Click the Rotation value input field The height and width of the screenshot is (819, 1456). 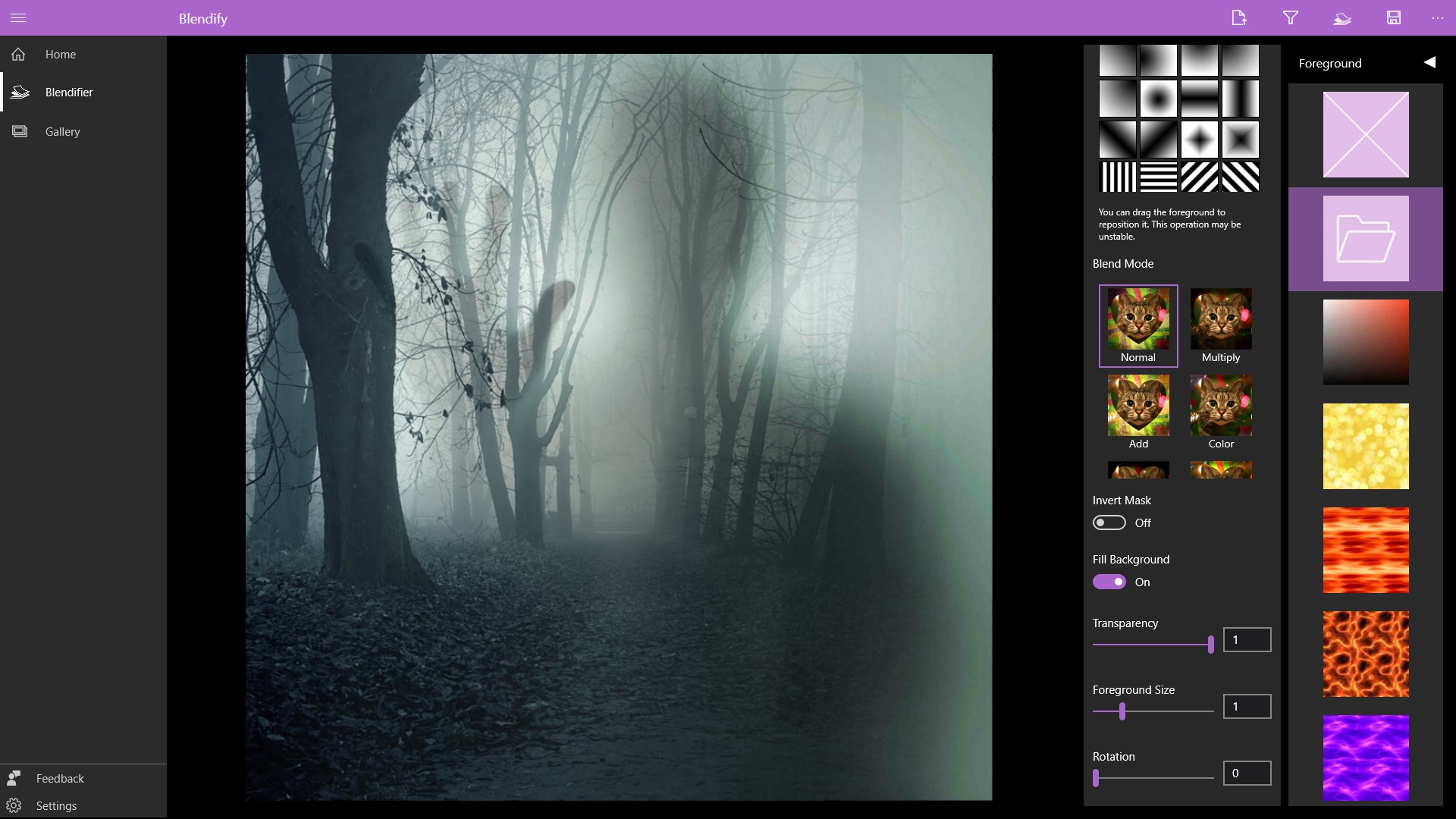pos(1247,773)
